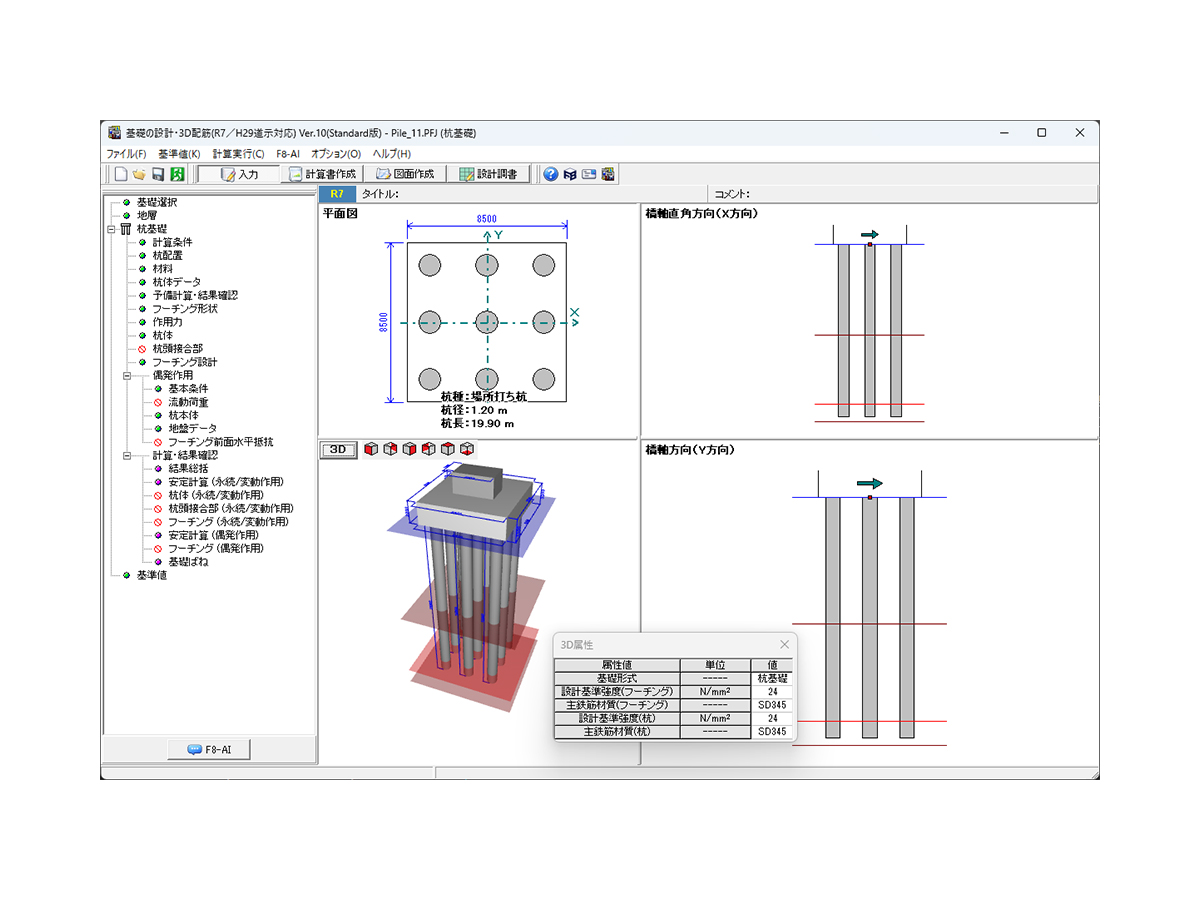Open the F8-AI menu
1200x900 pixels.
[x=288, y=154]
